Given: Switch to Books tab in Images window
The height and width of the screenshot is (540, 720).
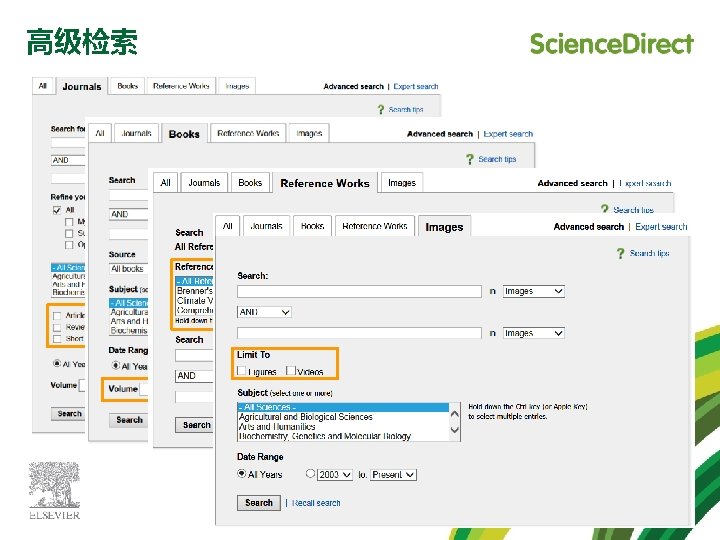Looking at the screenshot, I should [x=312, y=226].
